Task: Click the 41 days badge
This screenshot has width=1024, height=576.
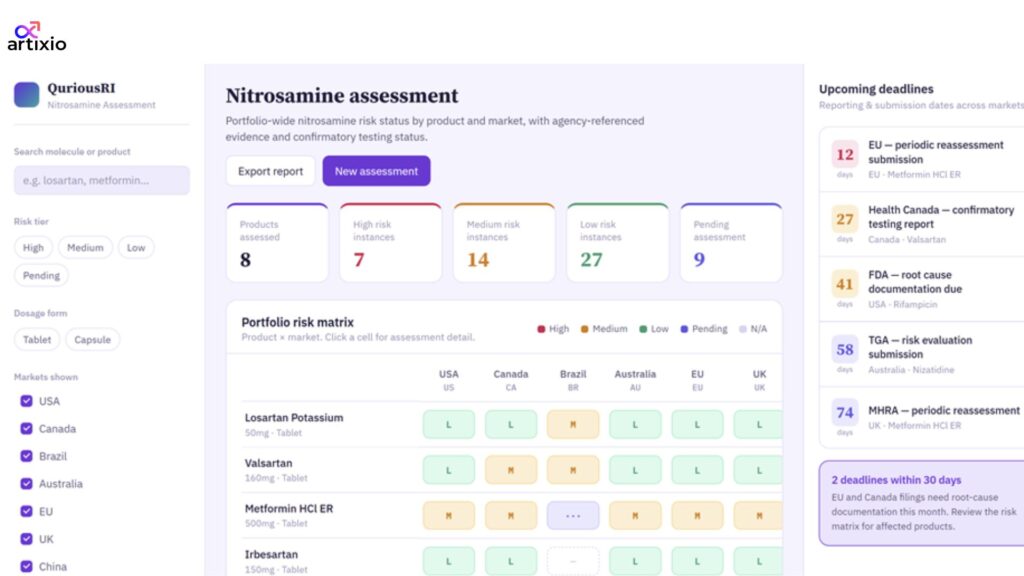Action: point(845,285)
